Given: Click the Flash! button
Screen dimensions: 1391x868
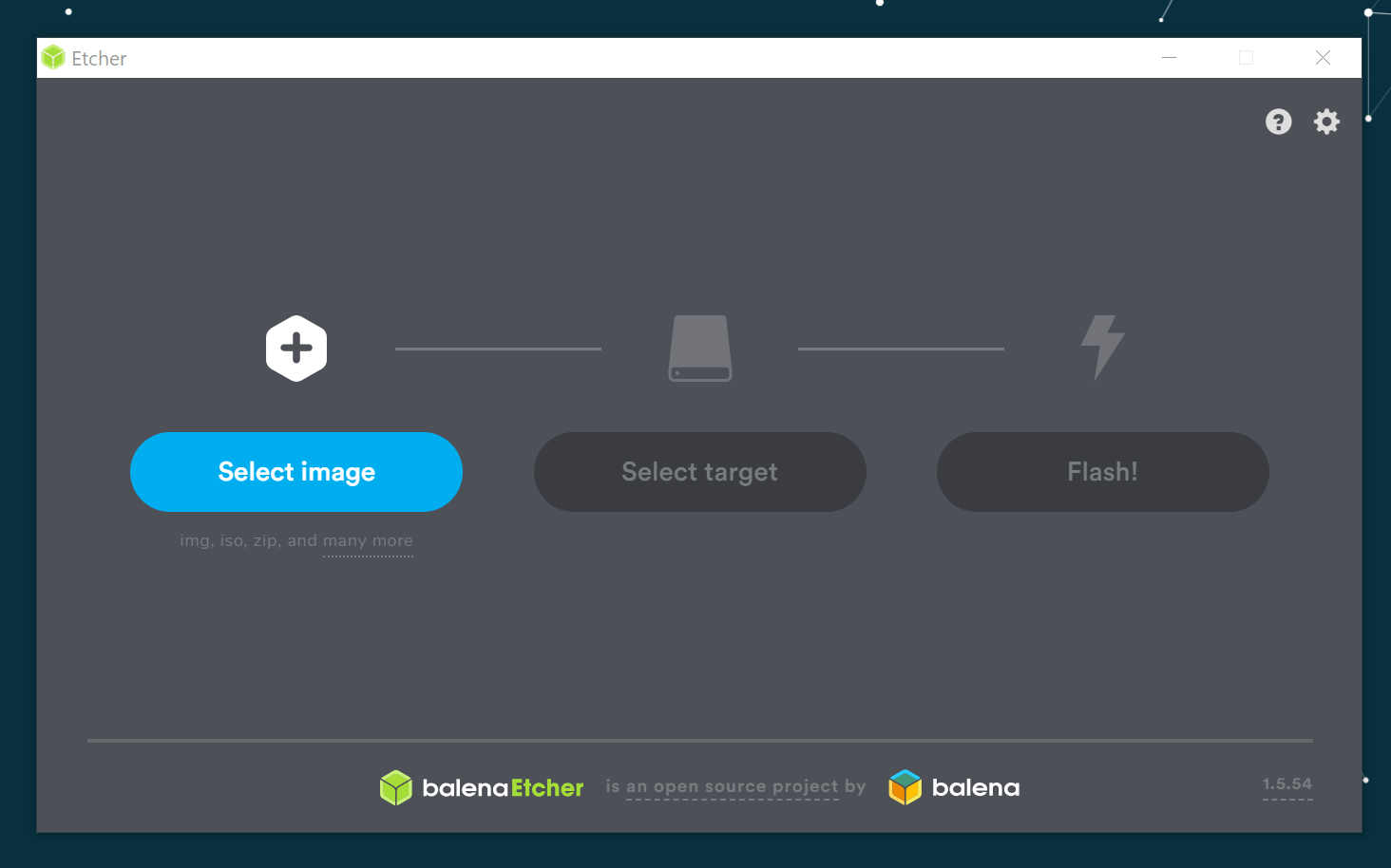Looking at the screenshot, I should click(1103, 472).
